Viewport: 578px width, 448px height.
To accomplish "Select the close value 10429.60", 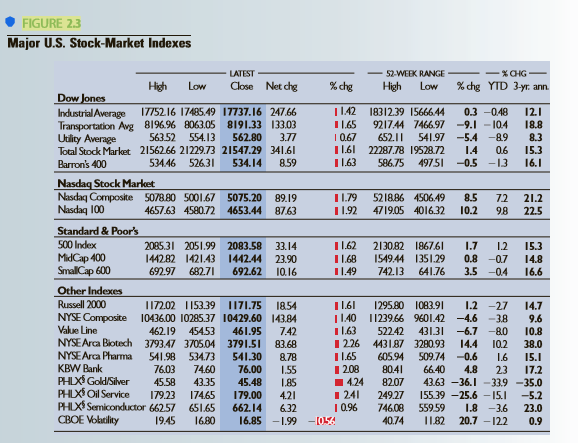I will pos(242,318).
